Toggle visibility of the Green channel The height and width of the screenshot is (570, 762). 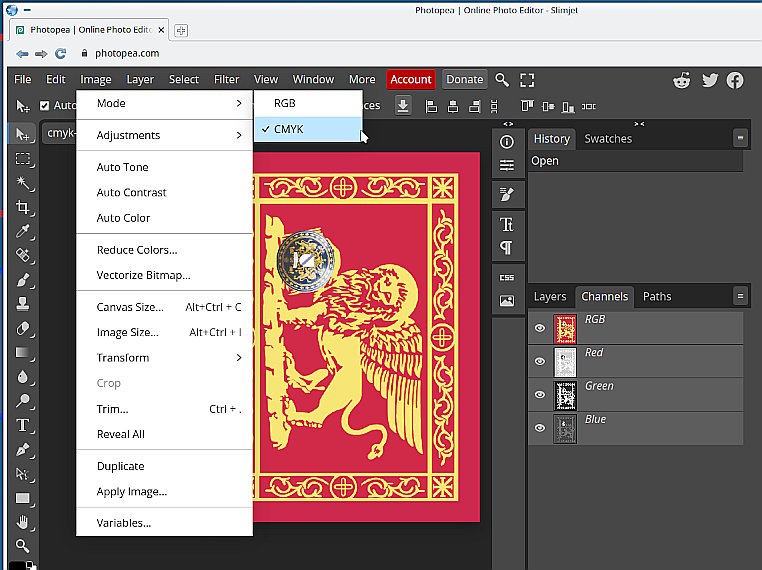[540, 395]
